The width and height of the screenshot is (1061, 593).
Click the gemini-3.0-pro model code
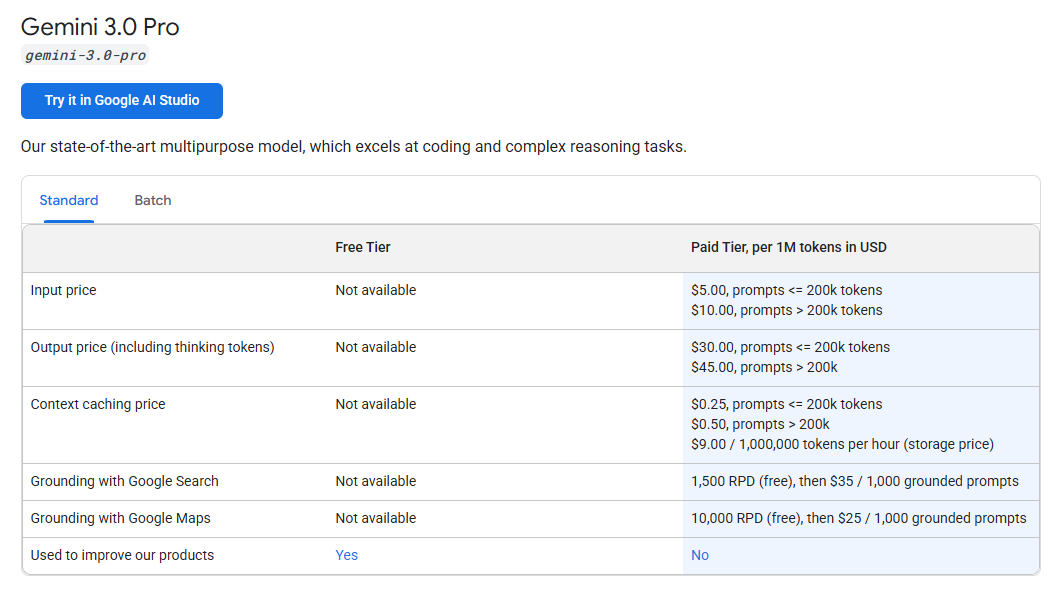(x=86, y=55)
